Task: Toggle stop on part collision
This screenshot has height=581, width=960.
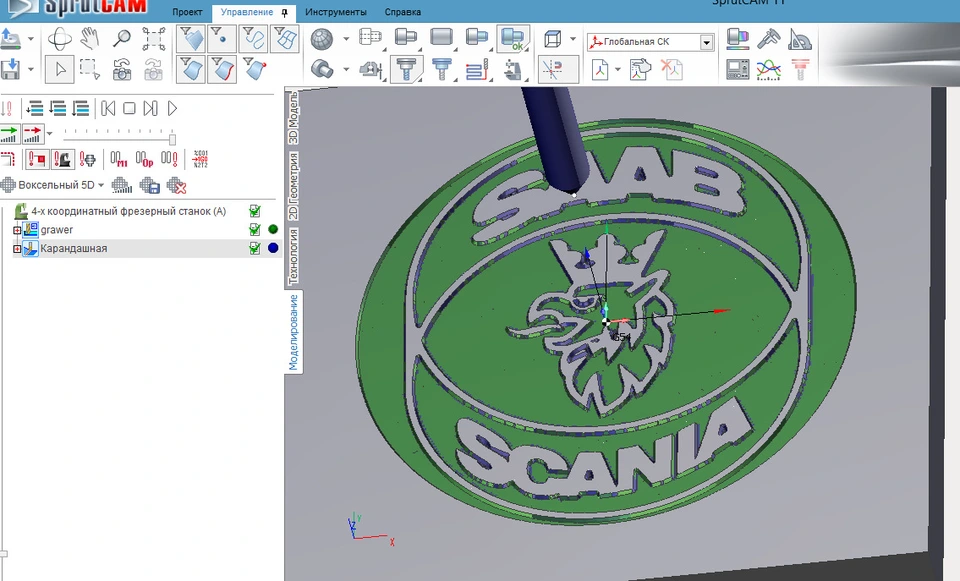Action: tap(37, 159)
